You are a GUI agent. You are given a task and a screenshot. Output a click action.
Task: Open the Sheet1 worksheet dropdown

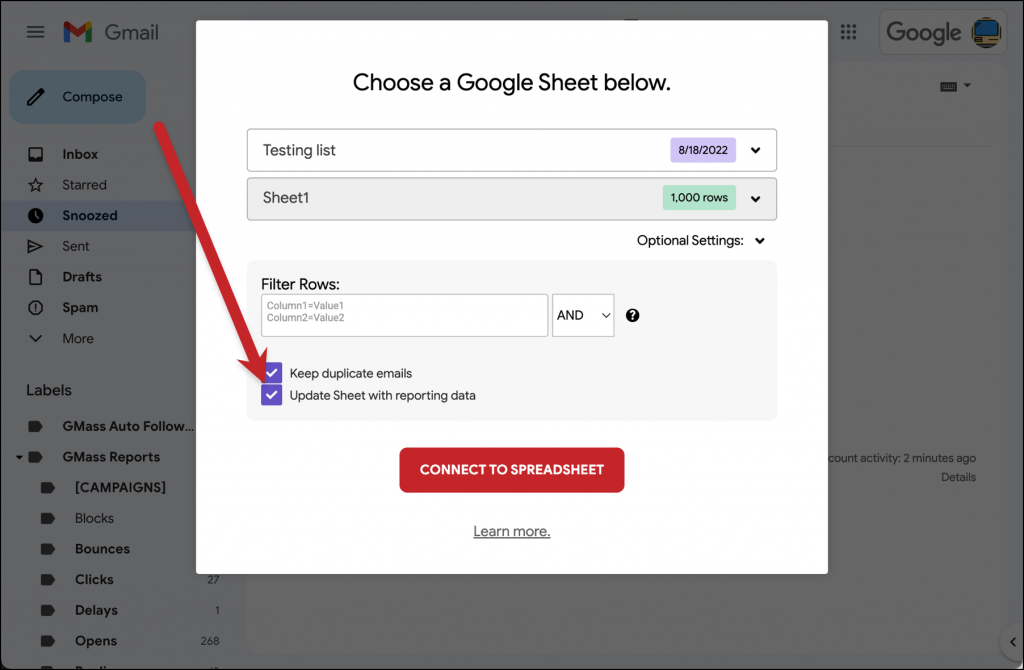tap(757, 198)
